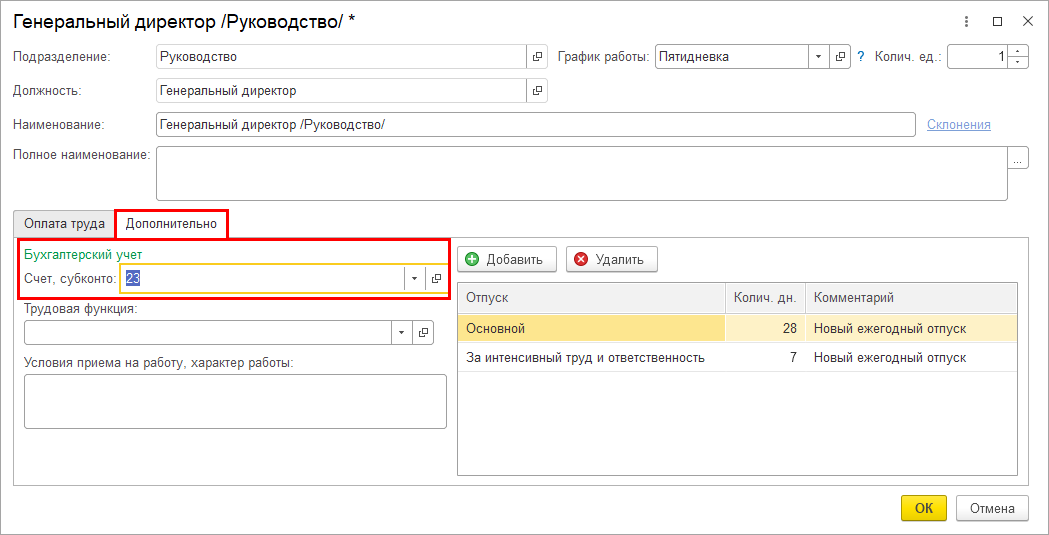Click the blue question mark help icon
This screenshot has width=1049, height=535.
(x=861, y=57)
